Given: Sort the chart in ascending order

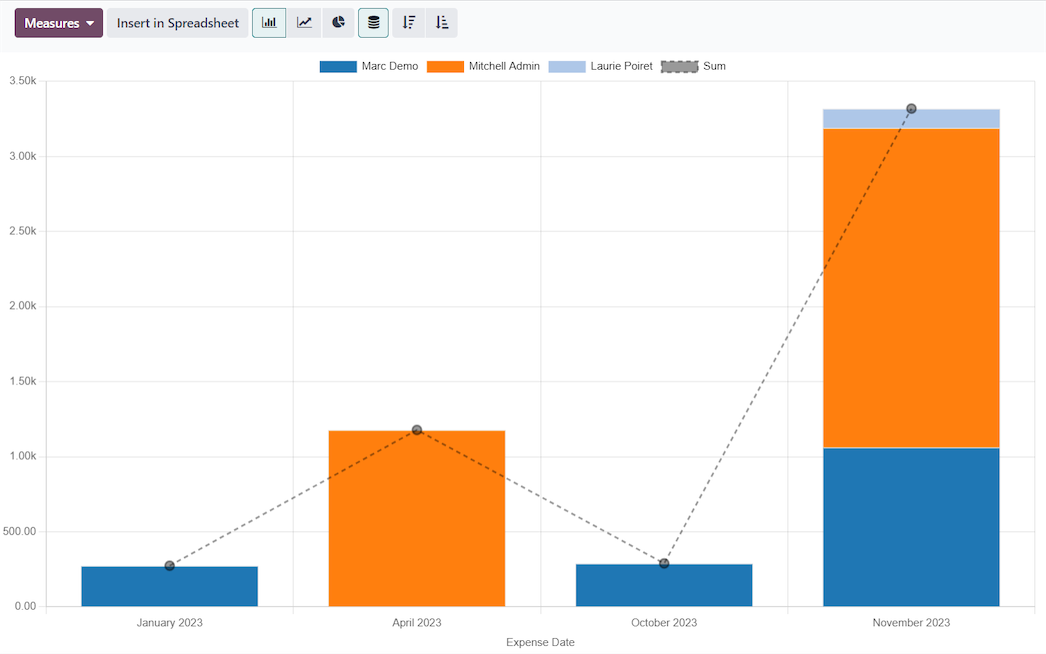Looking at the screenshot, I should (x=442, y=23).
